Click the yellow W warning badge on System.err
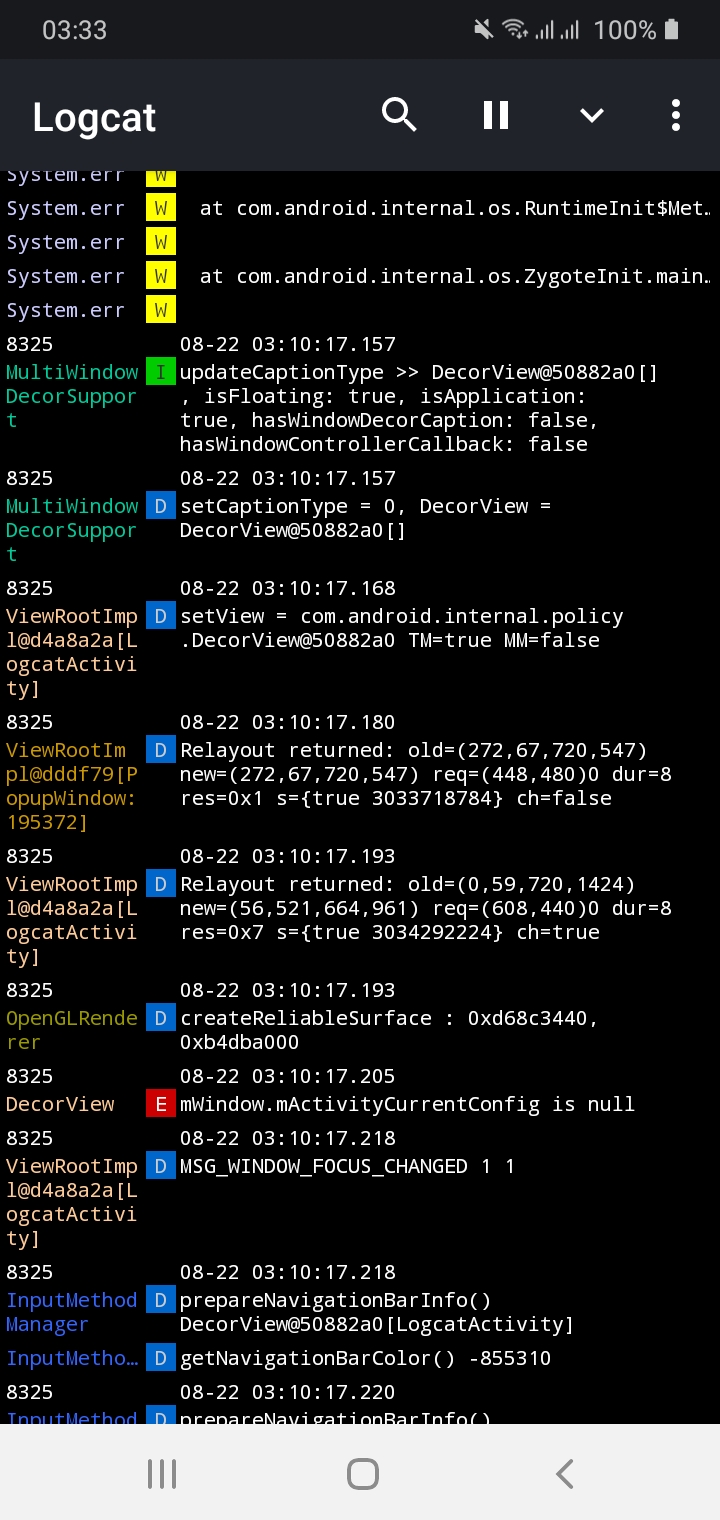This screenshot has width=720, height=1520. click(160, 208)
